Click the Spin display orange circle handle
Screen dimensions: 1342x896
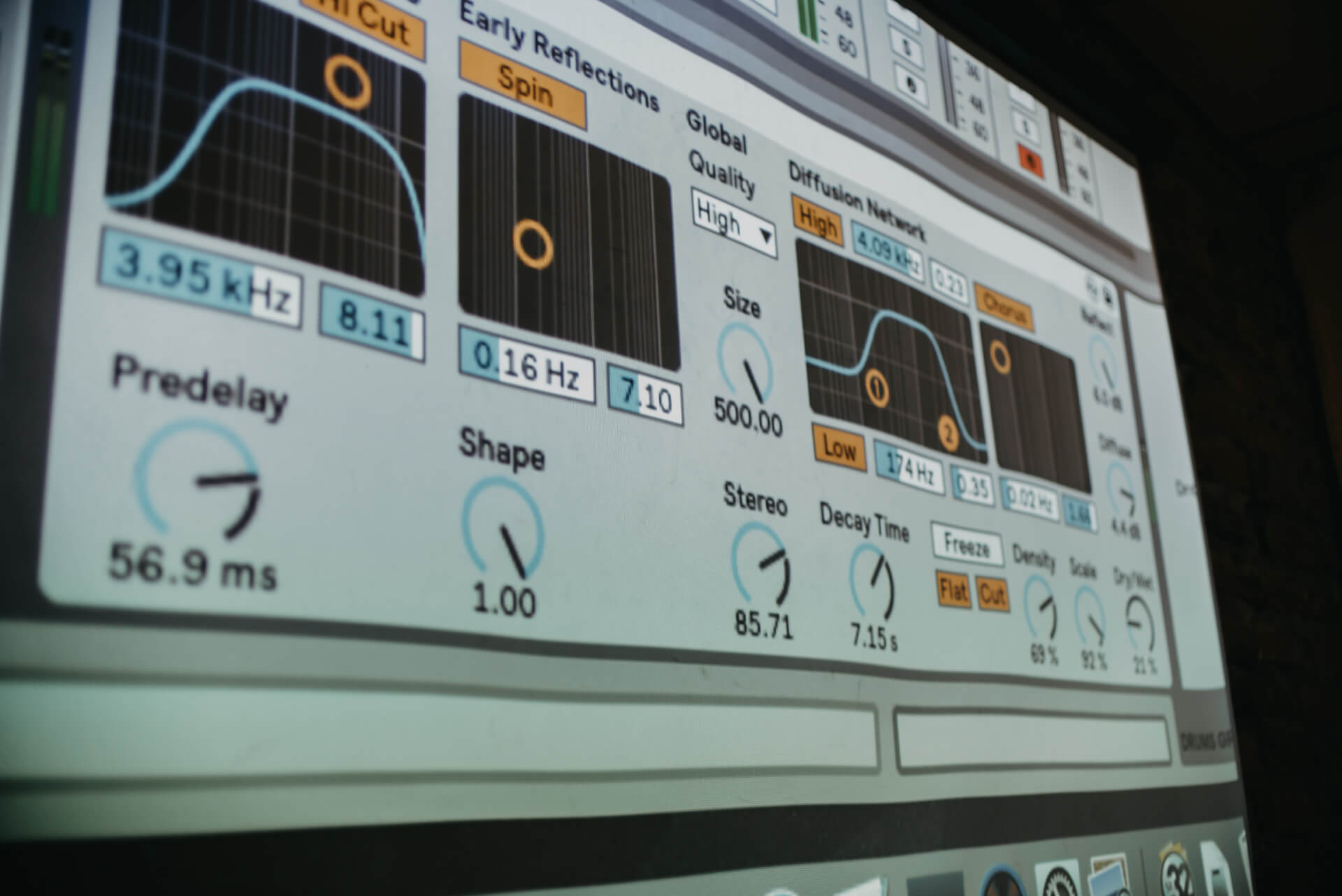click(x=533, y=245)
